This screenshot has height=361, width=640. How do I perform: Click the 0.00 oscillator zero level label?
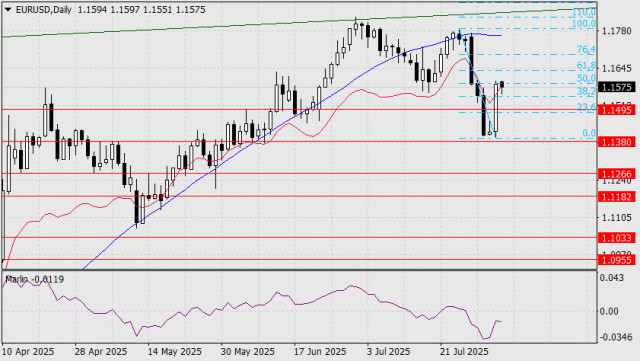point(609,311)
